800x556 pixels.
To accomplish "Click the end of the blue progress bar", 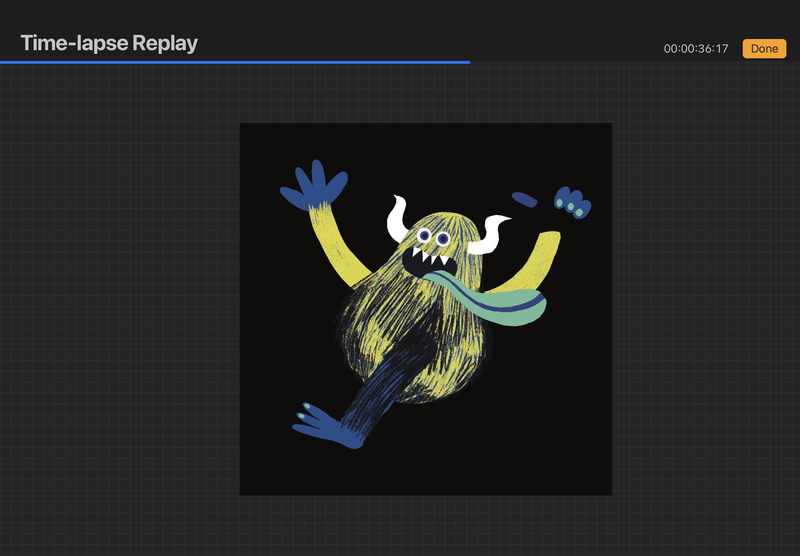I will (x=468, y=62).
